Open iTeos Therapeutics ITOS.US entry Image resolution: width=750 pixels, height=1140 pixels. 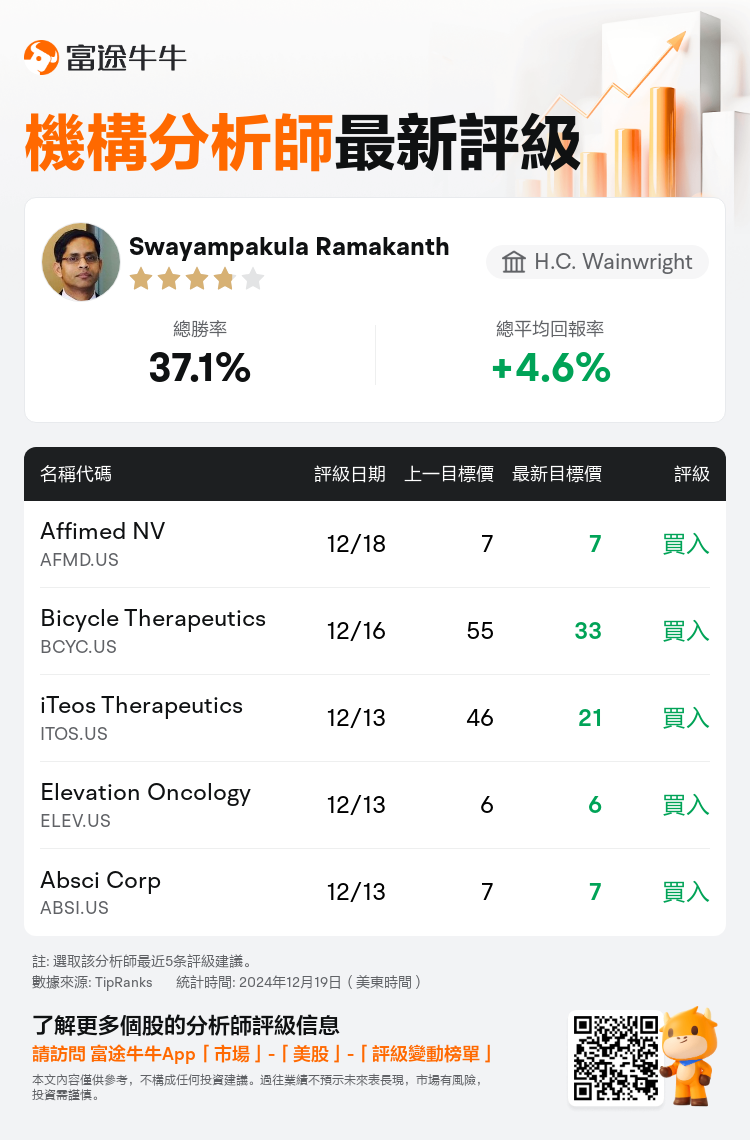pyautogui.click(x=375, y=718)
